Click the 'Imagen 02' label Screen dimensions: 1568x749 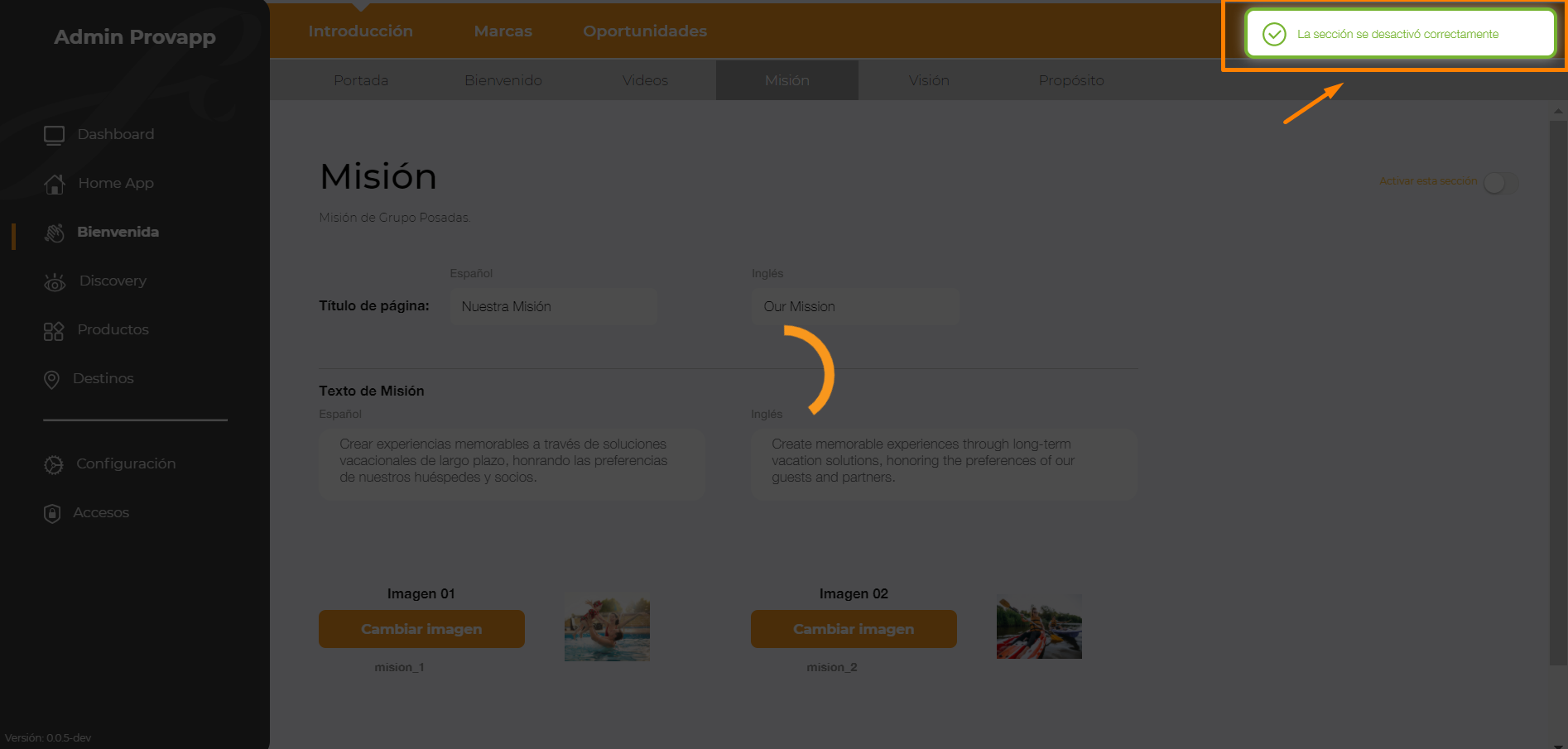coord(854,593)
